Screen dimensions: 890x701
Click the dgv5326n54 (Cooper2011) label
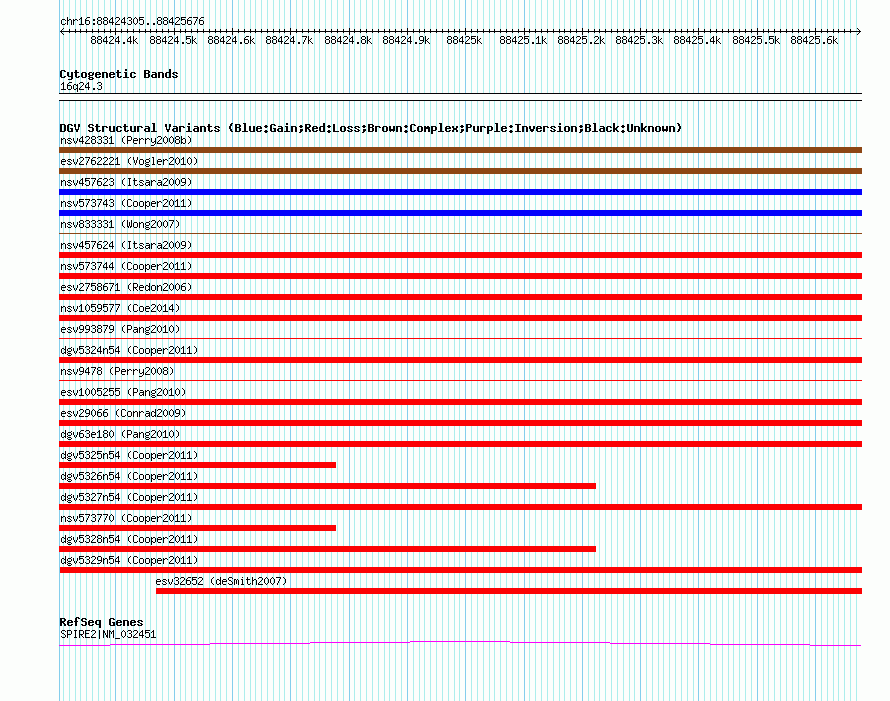[x=129, y=476]
